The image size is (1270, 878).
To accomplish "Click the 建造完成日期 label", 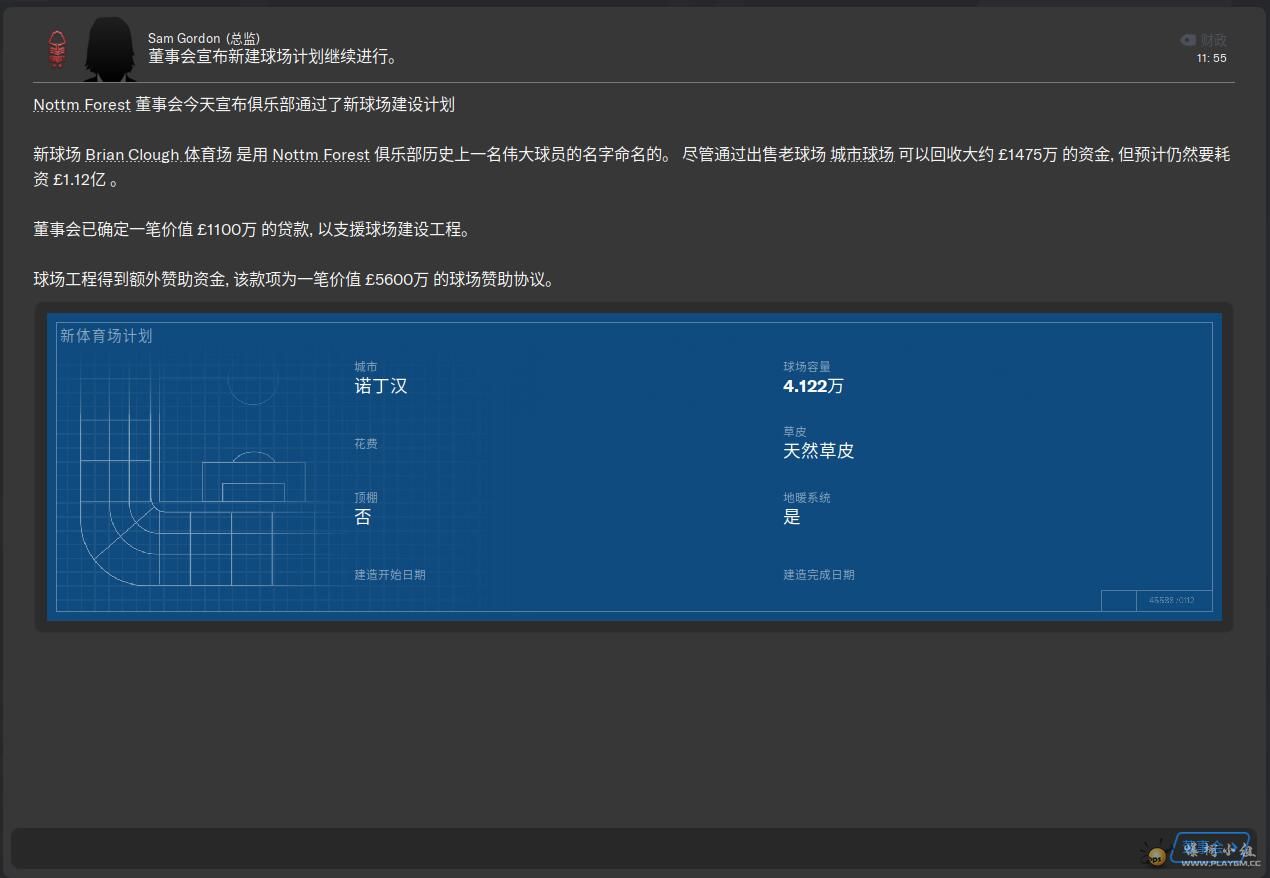I will click(819, 575).
